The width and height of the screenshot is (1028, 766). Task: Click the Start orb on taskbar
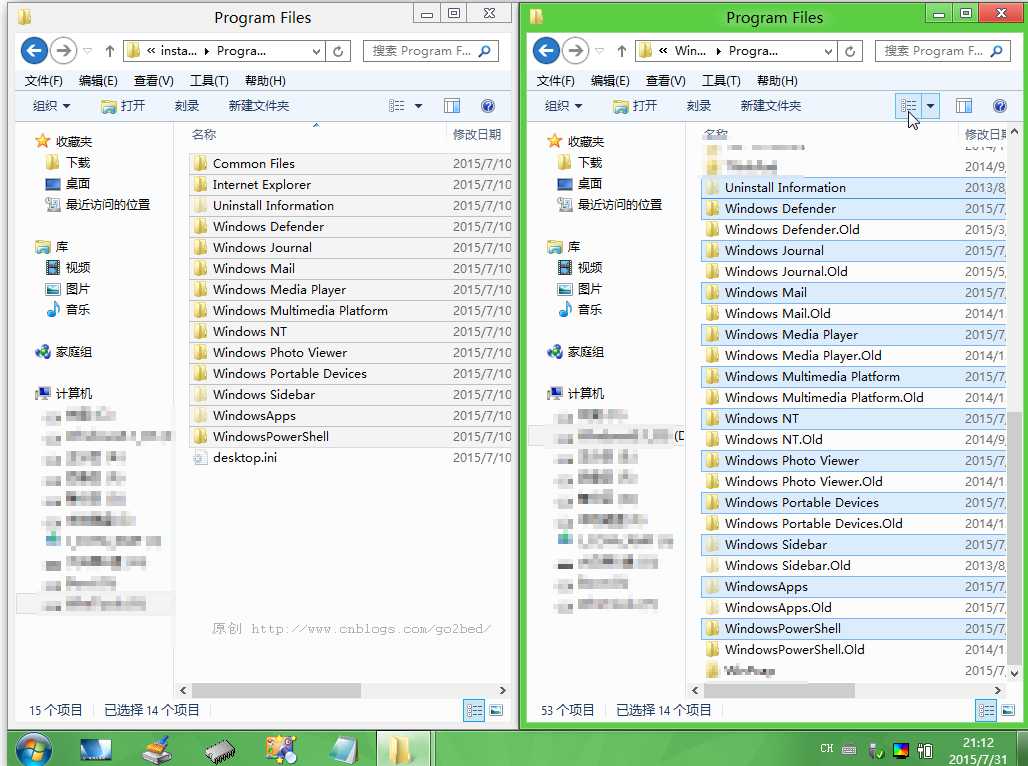pyautogui.click(x=33, y=749)
